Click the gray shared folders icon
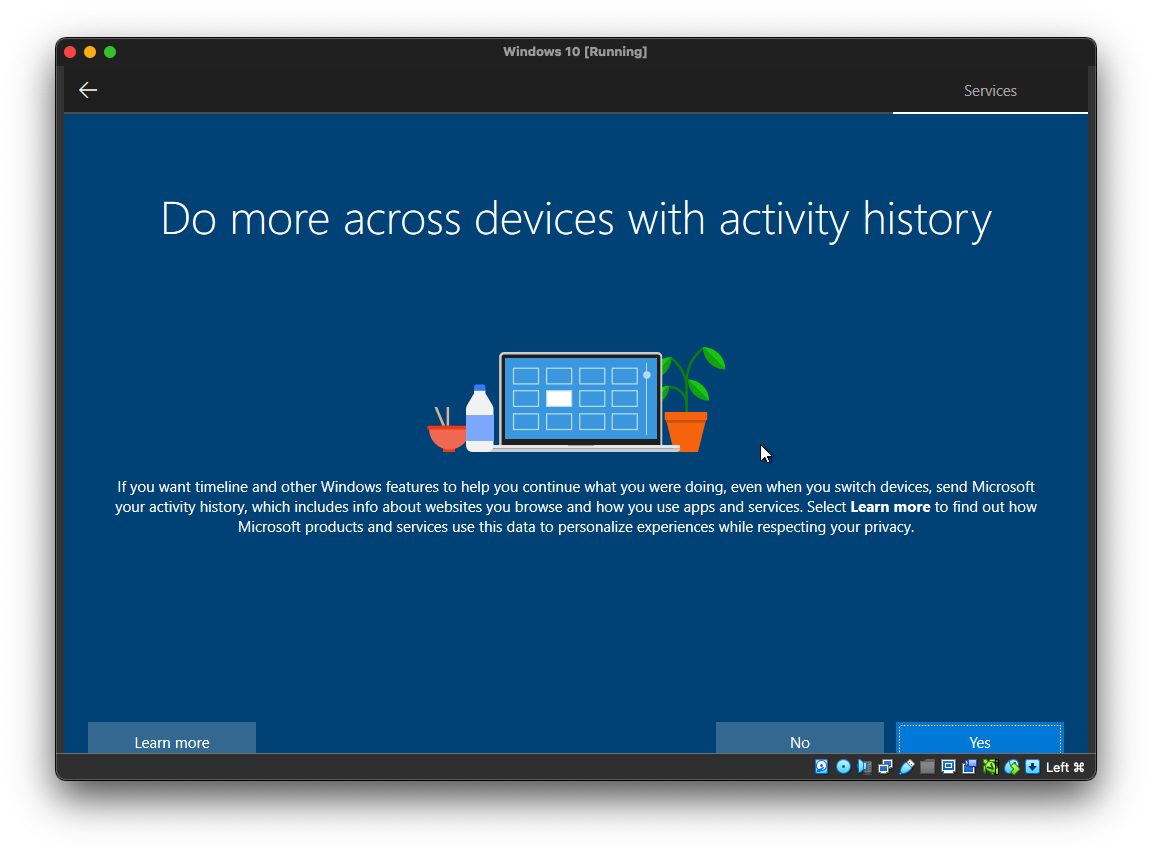1152x854 pixels. click(927, 767)
